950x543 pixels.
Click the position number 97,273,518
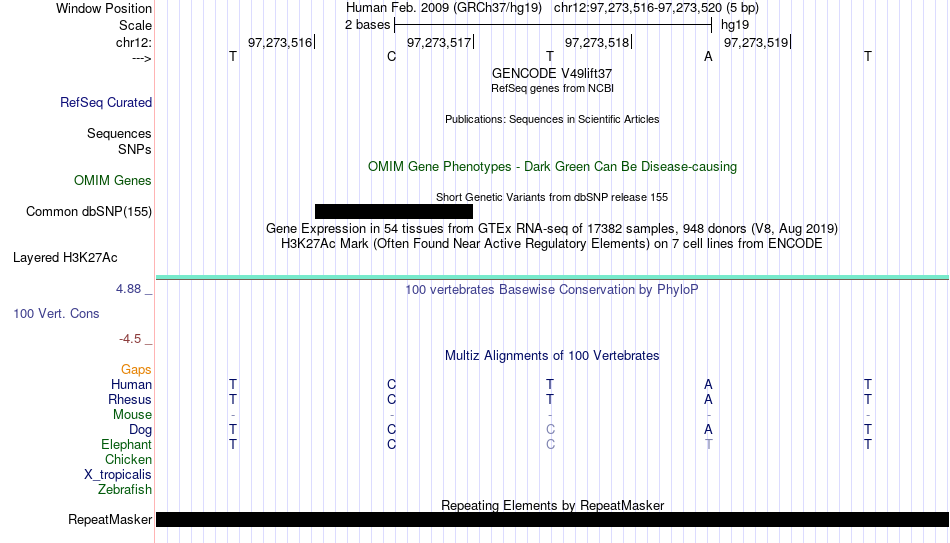pyautogui.click(x=597, y=42)
